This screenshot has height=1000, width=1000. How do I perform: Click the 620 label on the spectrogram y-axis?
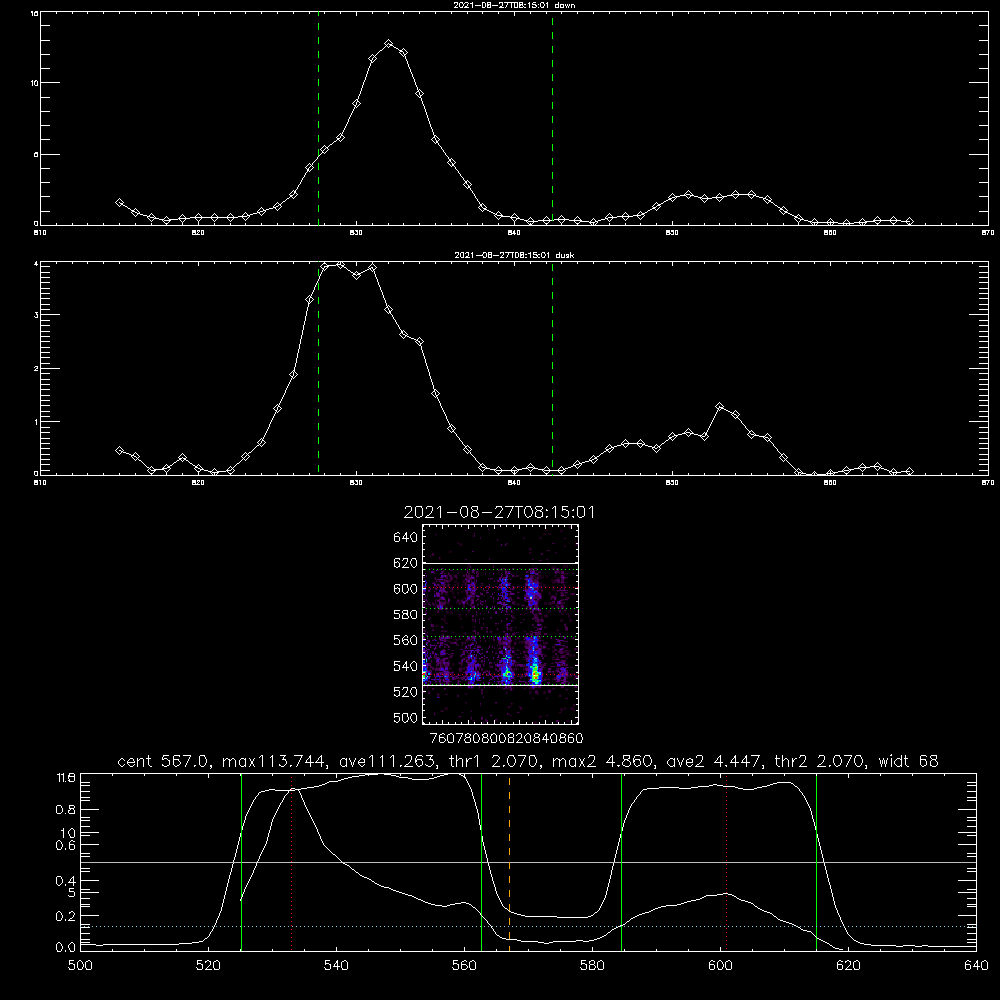pyautogui.click(x=405, y=563)
